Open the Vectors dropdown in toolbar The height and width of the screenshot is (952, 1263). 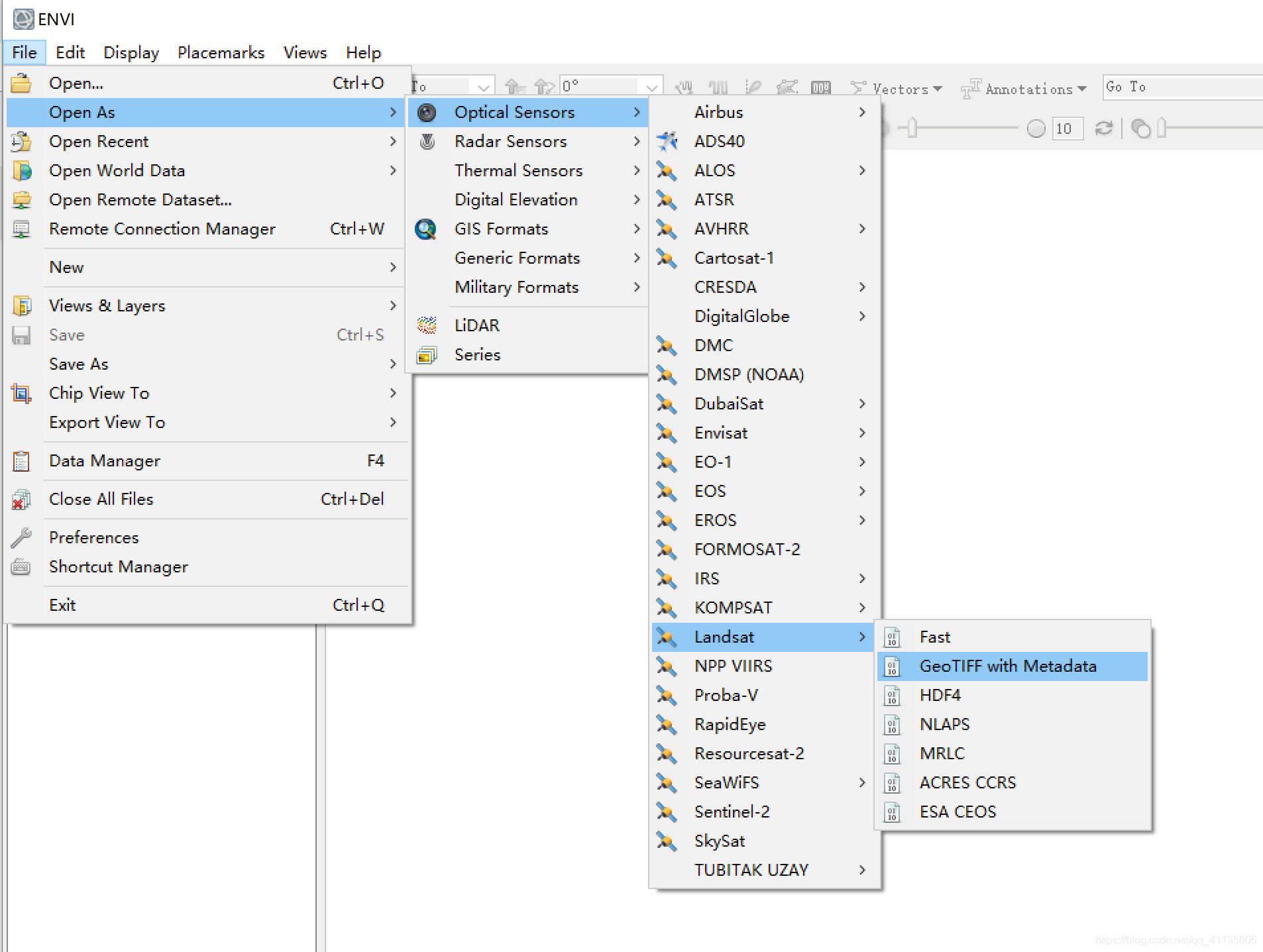coord(897,88)
